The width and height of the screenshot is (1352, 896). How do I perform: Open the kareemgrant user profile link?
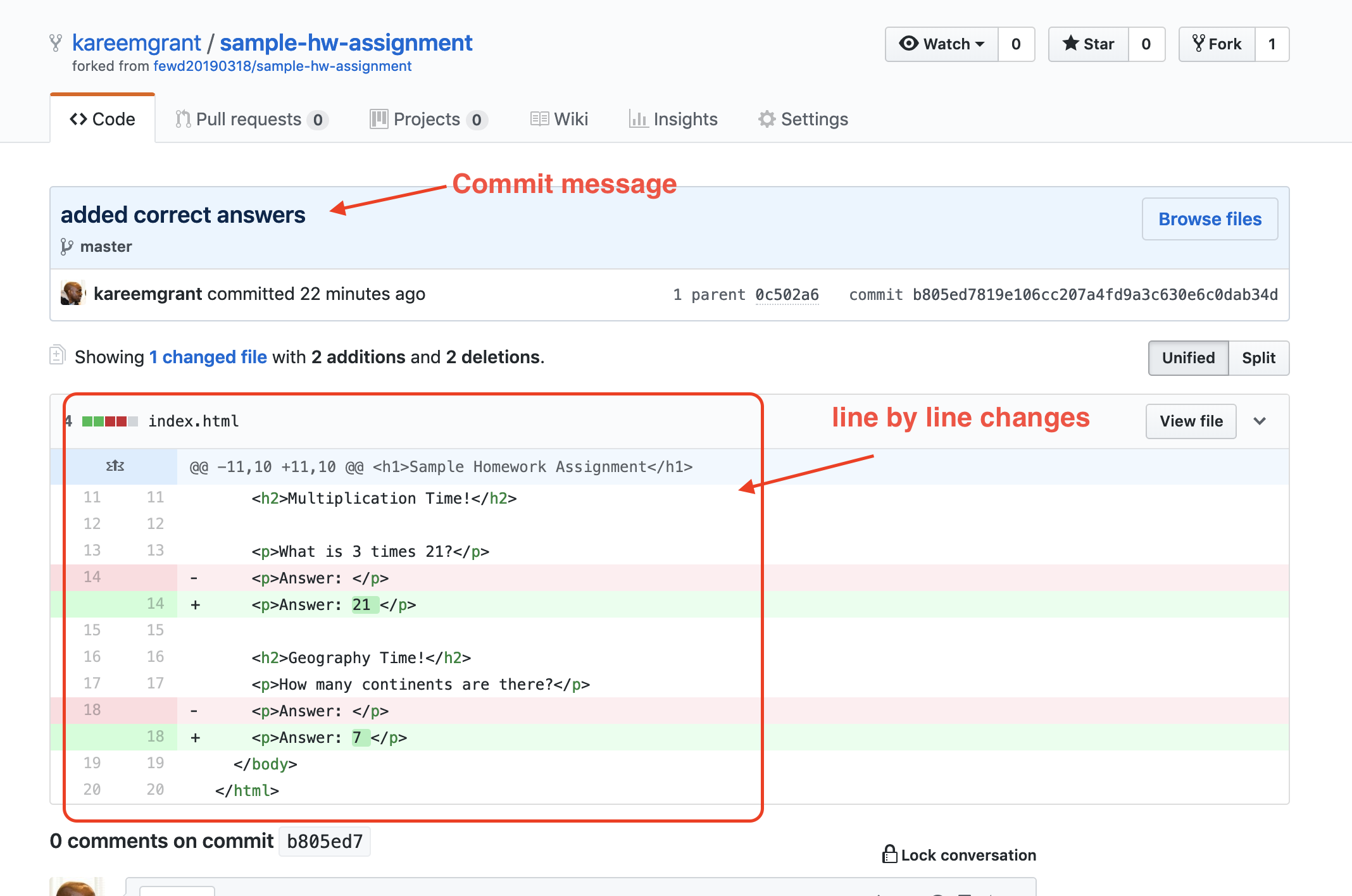(x=136, y=43)
